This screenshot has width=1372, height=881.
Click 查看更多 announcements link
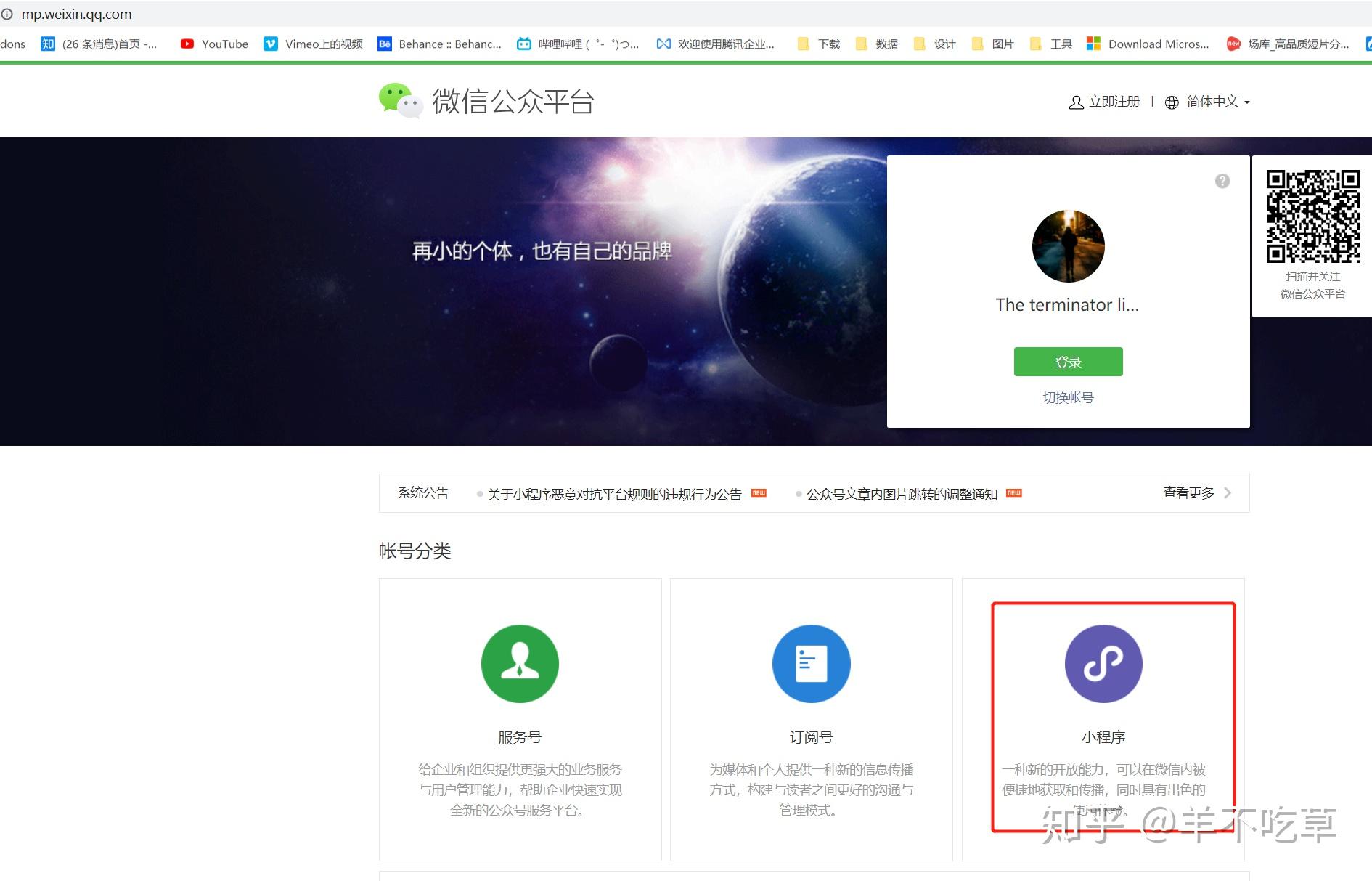coord(1188,493)
